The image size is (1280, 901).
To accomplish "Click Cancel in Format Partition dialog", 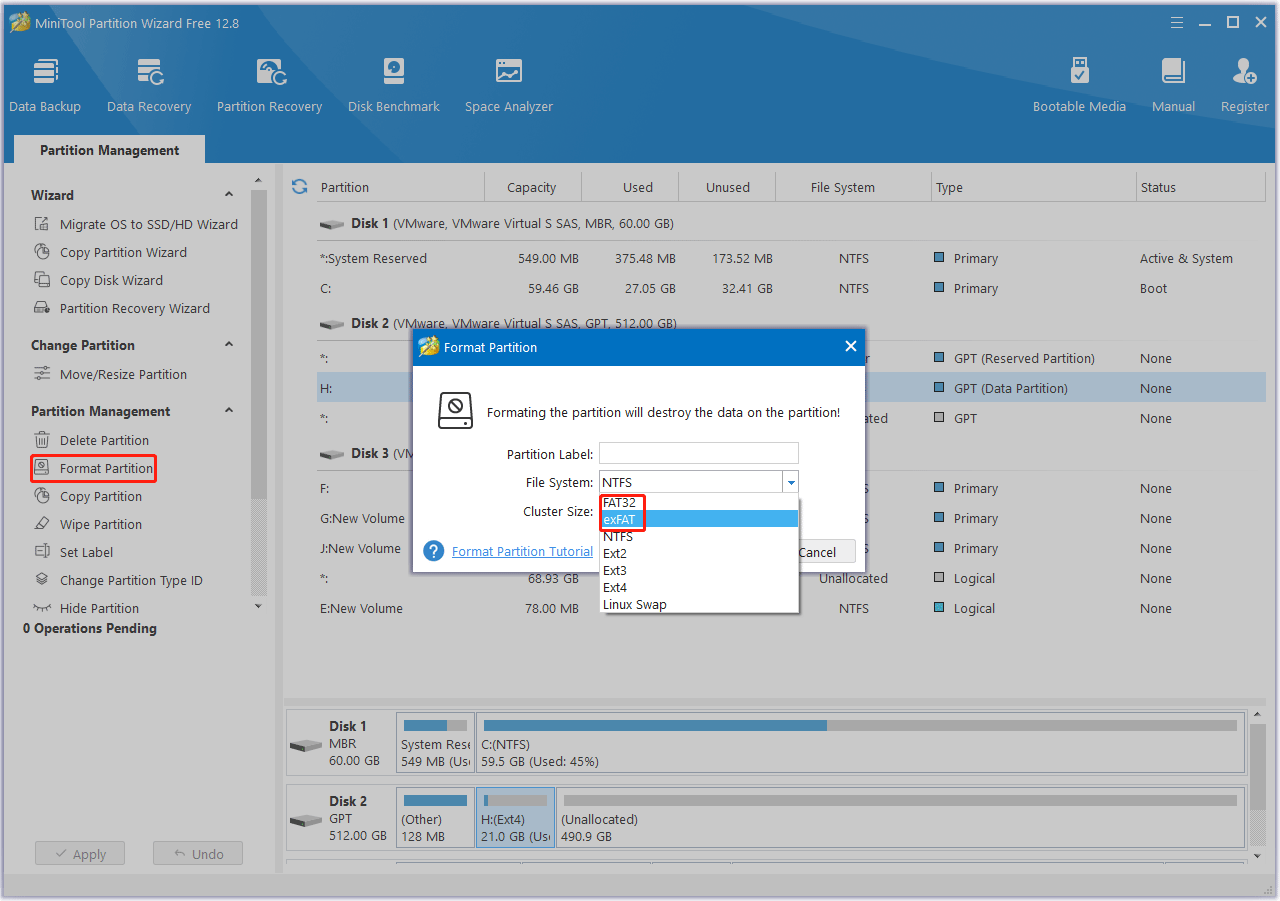I will pos(826,552).
